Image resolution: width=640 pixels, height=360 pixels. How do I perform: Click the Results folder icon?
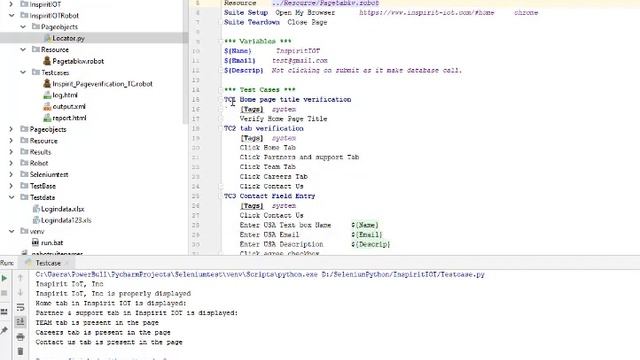point(24,152)
